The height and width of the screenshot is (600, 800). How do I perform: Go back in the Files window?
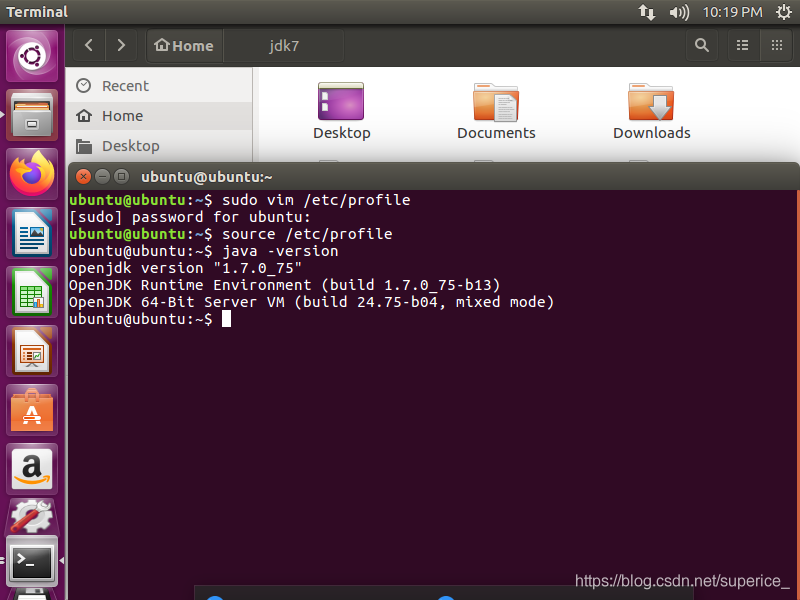click(x=89, y=45)
